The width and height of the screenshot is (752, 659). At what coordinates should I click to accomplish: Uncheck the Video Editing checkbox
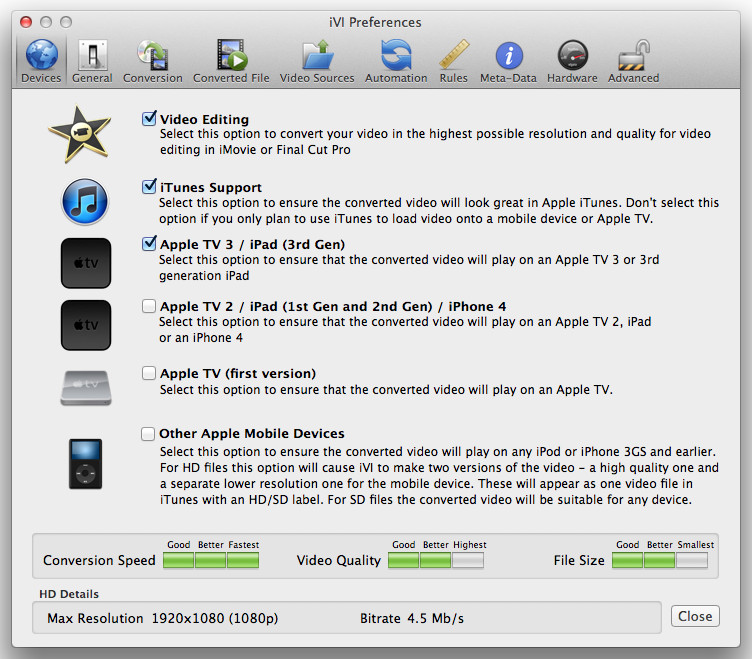click(x=149, y=118)
